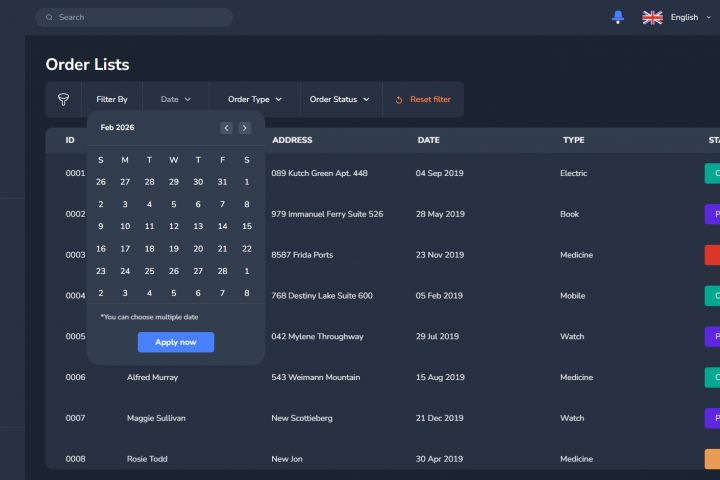Click address 979 Immanuel Ferry Suite 526
Image resolution: width=720 pixels, height=480 pixels.
coord(327,214)
